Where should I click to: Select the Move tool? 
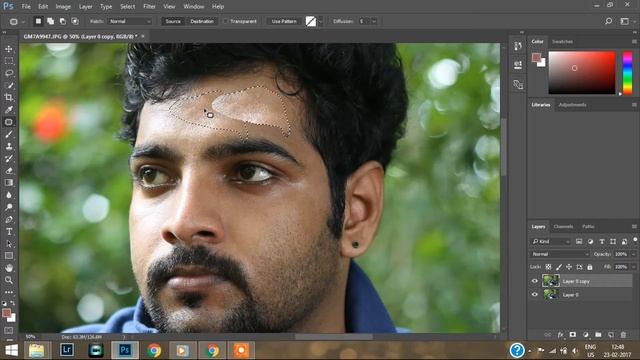[9, 49]
